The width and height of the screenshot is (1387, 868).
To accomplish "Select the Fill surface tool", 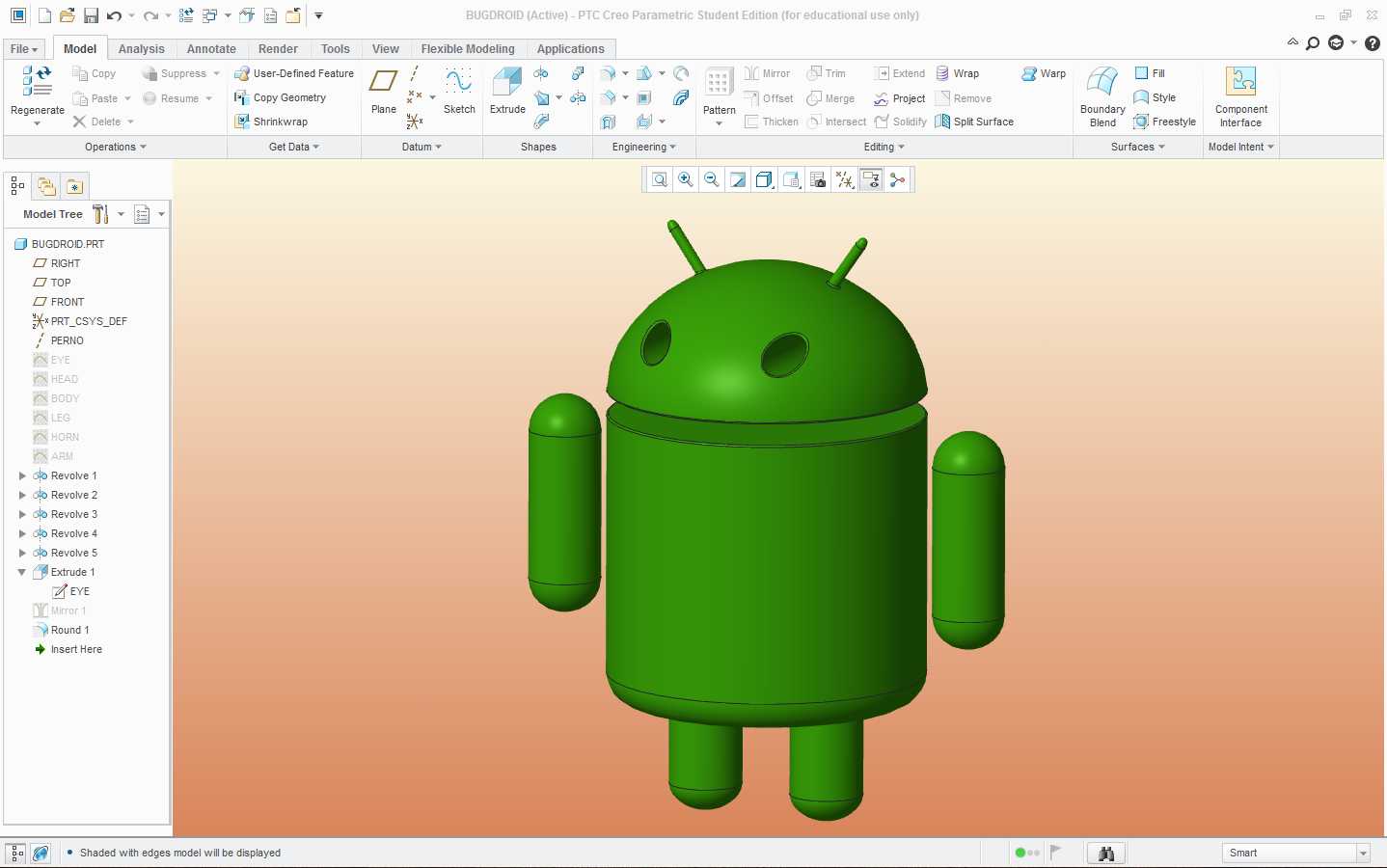I will (x=1150, y=73).
